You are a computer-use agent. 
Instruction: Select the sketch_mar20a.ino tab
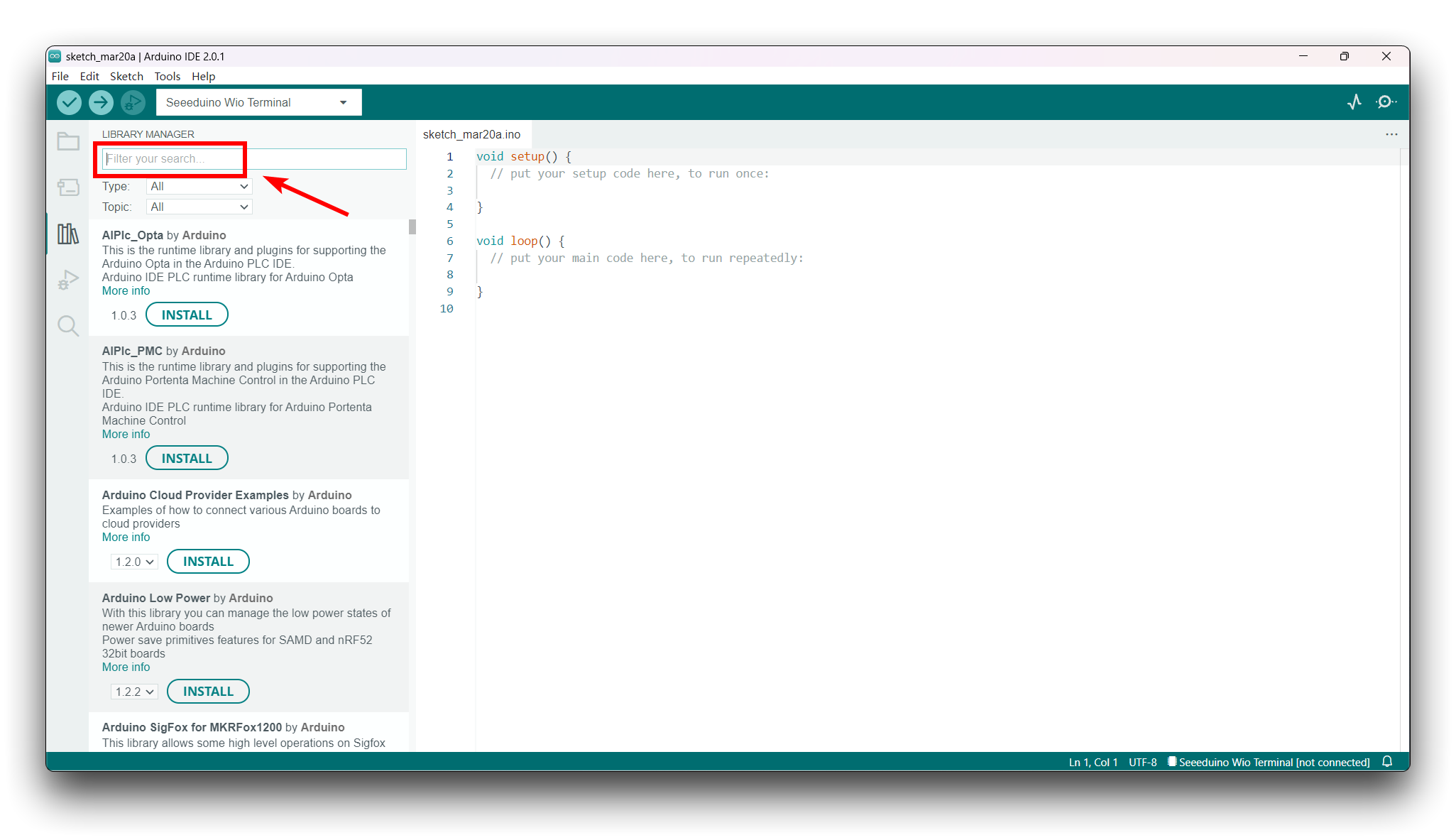(x=472, y=134)
